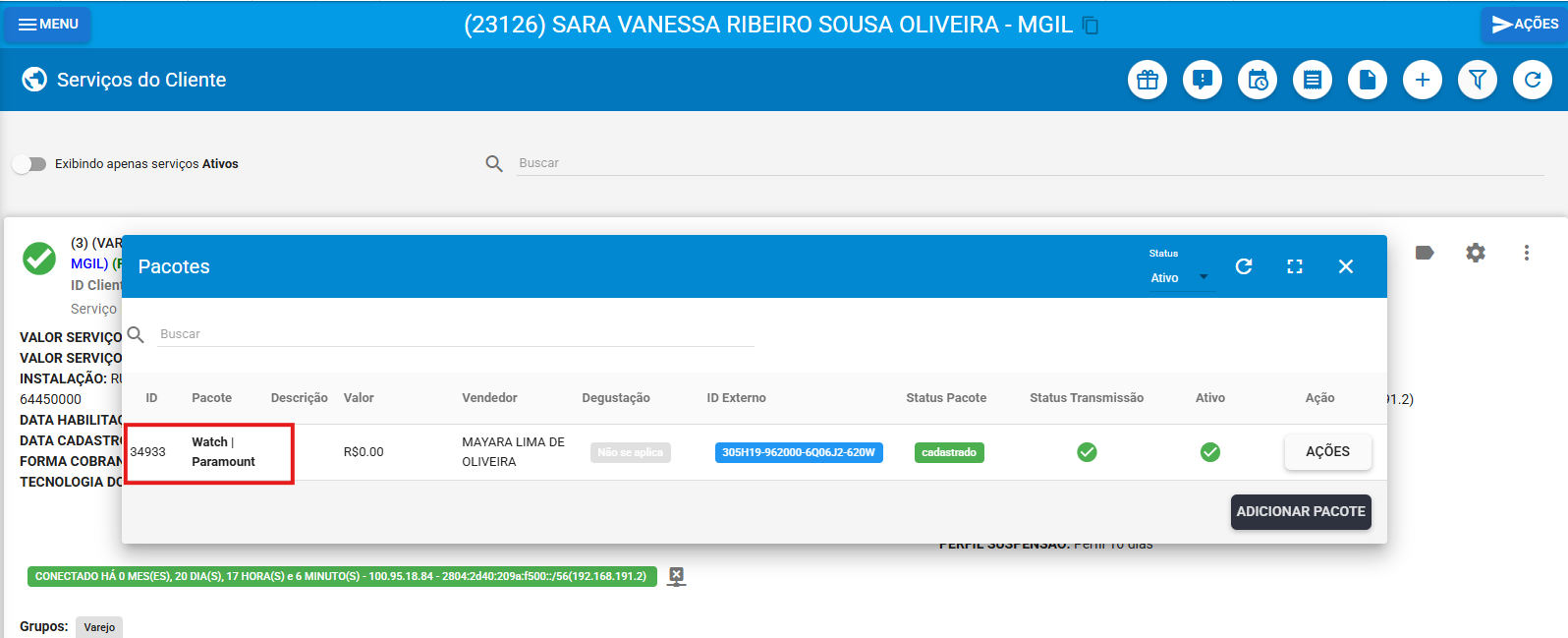Select package ID 34933 cell
Viewport: 1568px width, 638px height.
(x=148, y=452)
